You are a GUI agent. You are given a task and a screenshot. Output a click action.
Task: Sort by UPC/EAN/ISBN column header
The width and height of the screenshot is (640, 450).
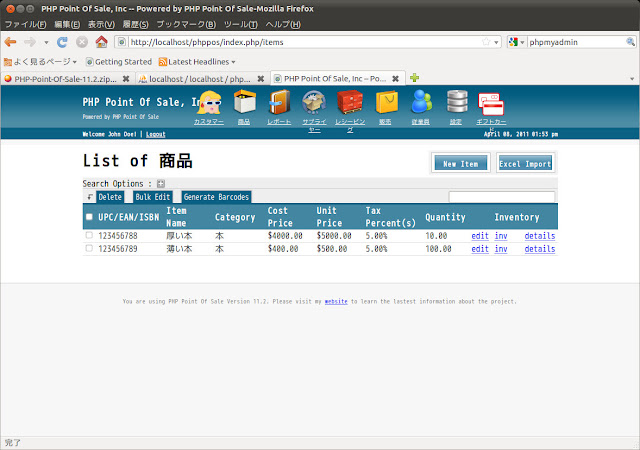(x=129, y=217)
